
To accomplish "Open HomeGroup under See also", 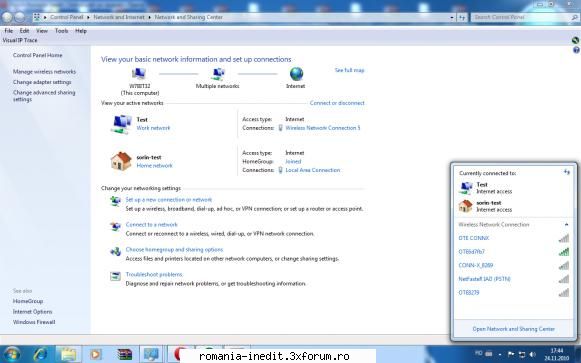I will pos(28,301).
